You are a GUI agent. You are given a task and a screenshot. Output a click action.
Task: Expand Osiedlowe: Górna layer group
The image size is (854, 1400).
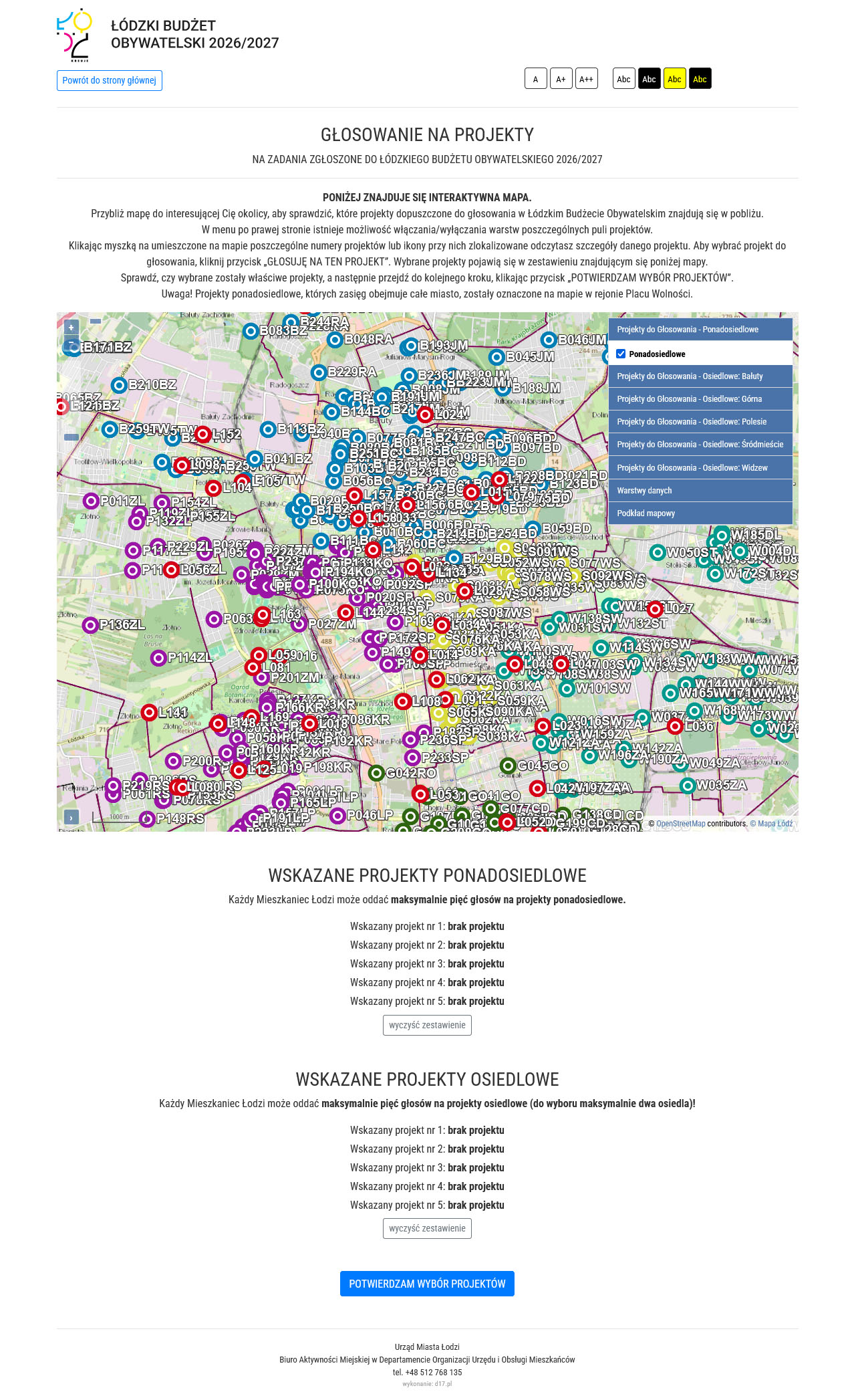(700, 399)
